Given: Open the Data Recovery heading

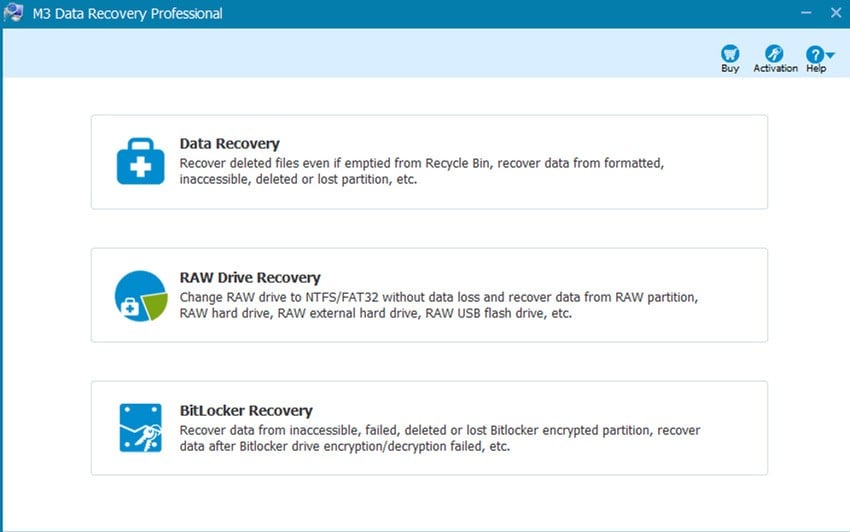Looking at the screenshot, I should pos(229,144).
